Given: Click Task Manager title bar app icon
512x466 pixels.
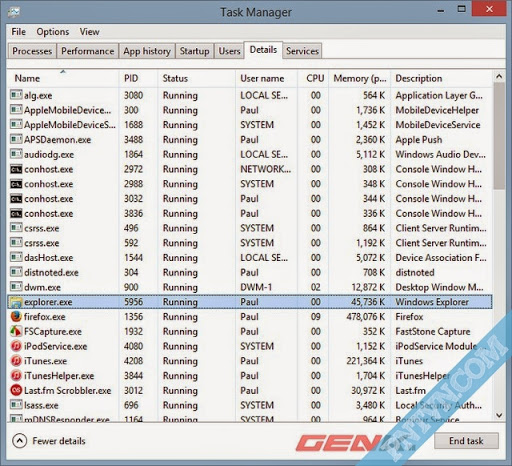Looking at the screenshot, I should click(x=14, y=12).
